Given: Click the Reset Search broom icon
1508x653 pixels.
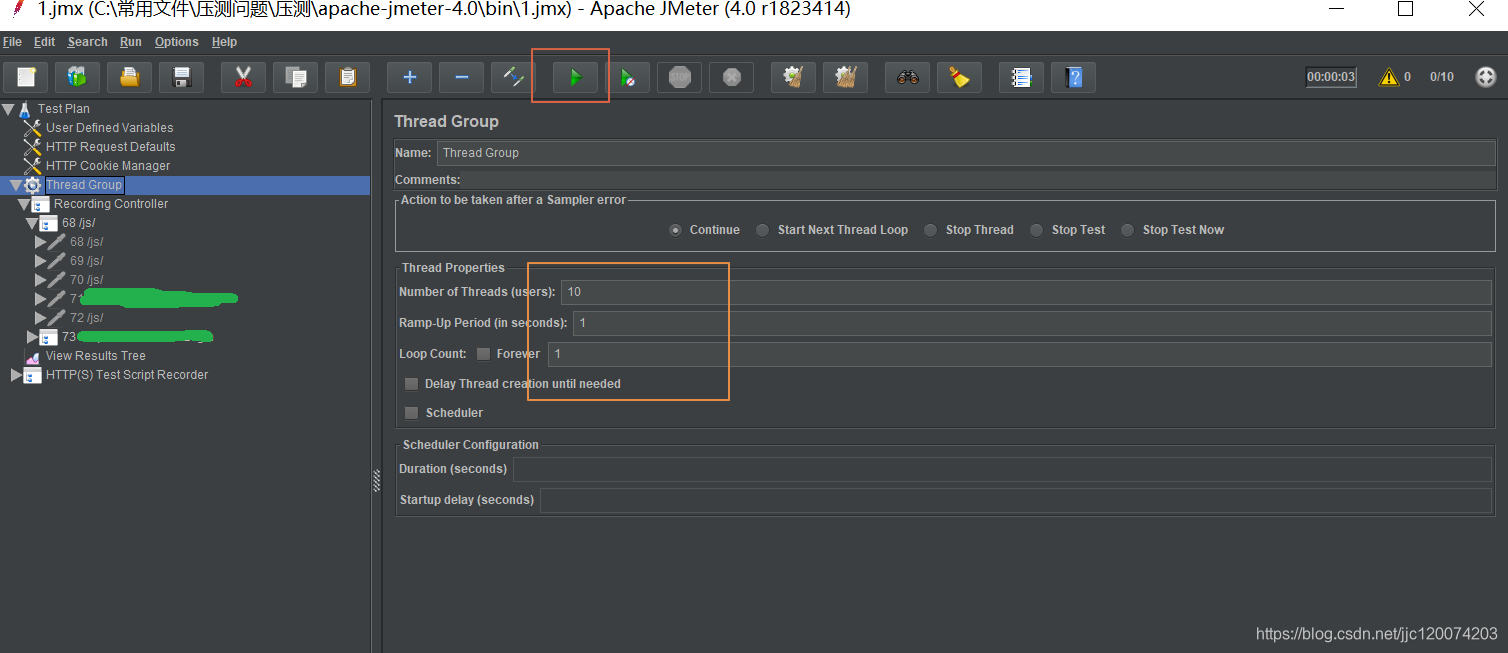Looking at the screenshot, I should (x=959, y=77).
